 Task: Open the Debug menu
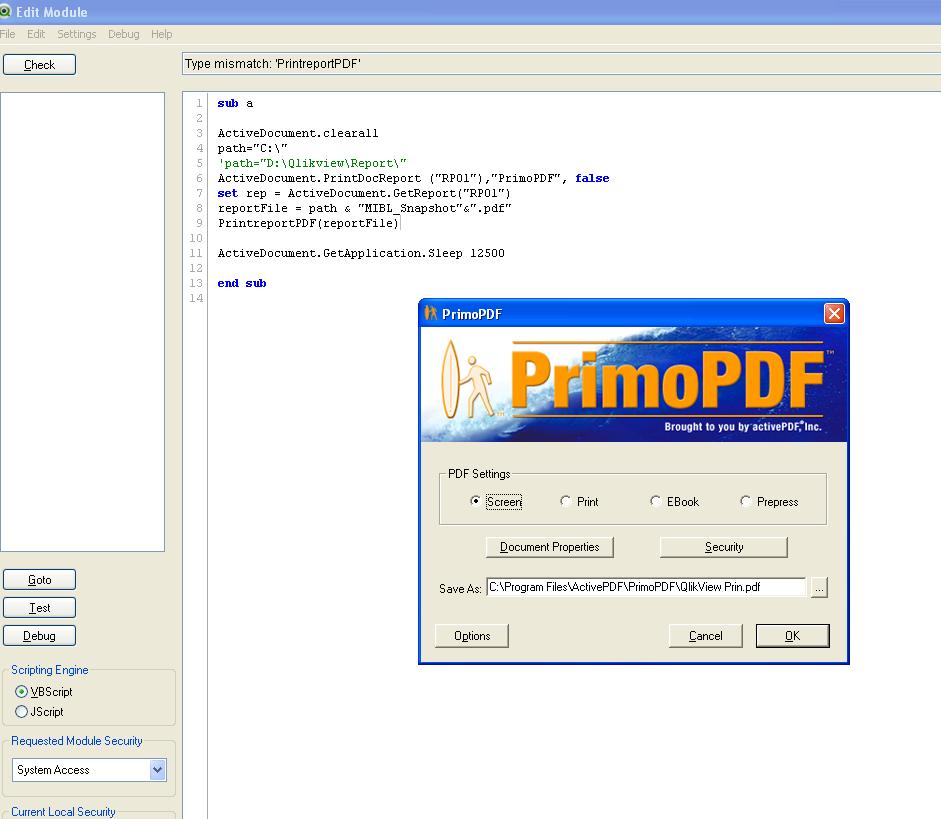(123, 34)
